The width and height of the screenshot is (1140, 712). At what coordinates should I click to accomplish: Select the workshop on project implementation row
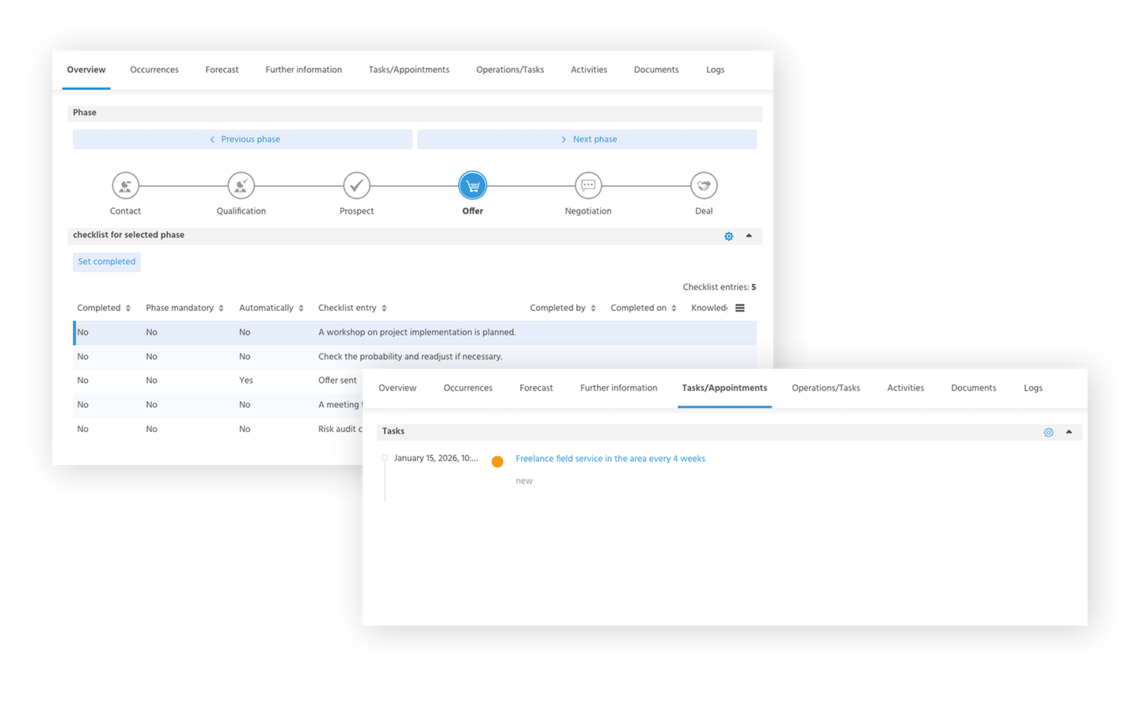click(x=416, y=332)
